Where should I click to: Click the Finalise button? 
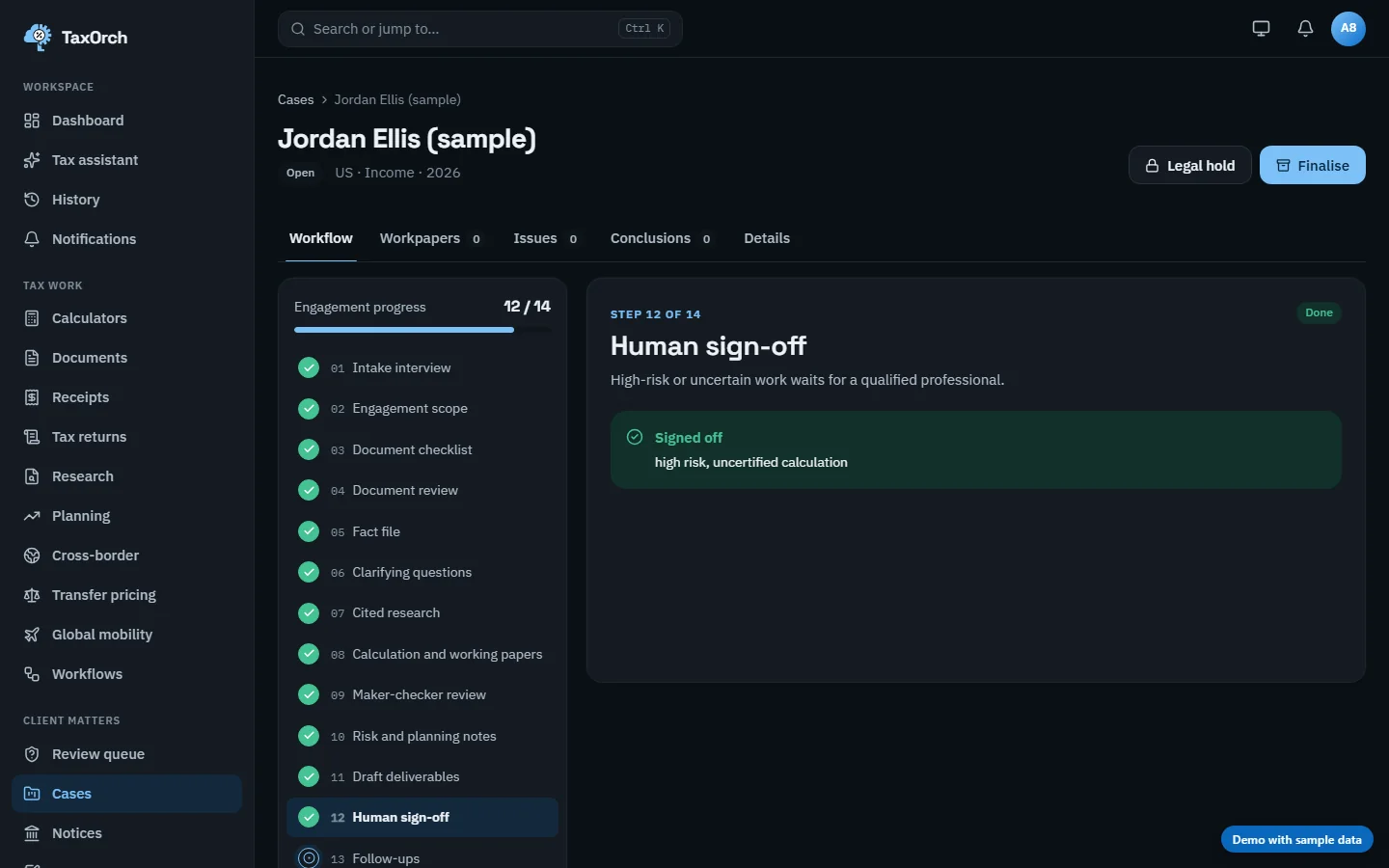[1313, 165]
